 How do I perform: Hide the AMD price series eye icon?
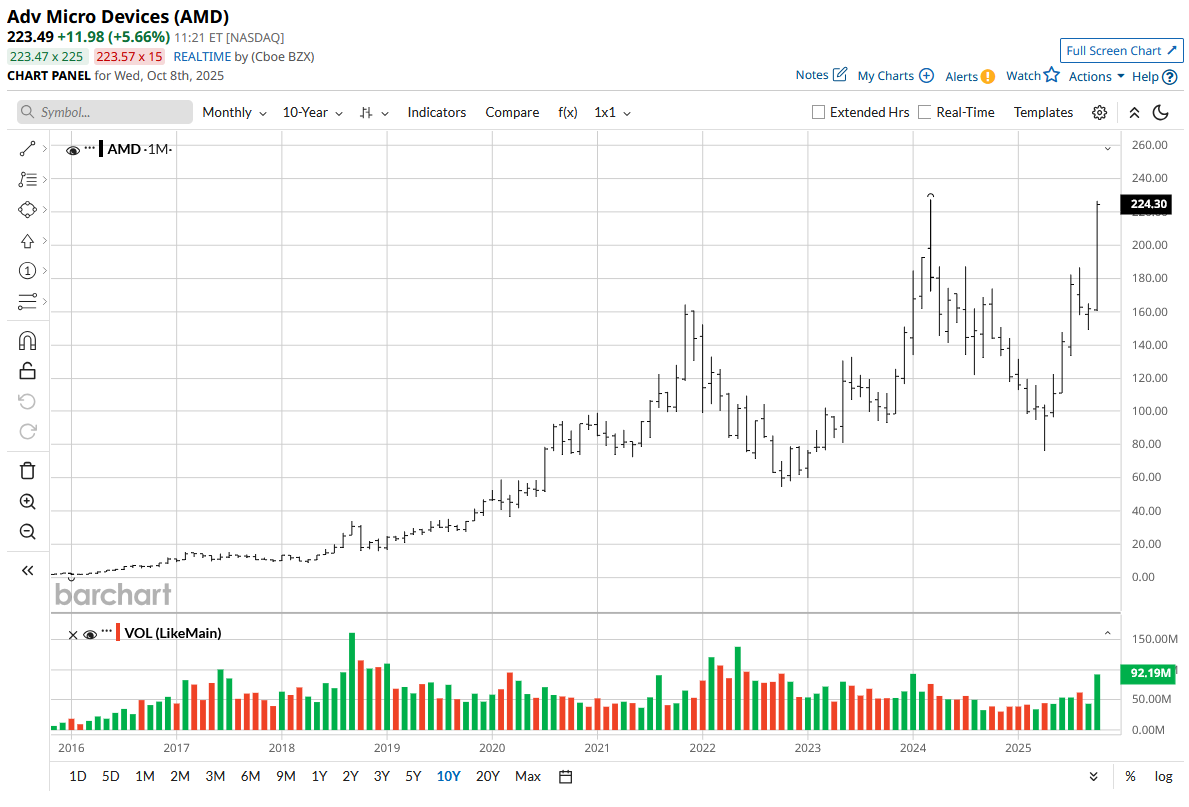tap(73, 150)
